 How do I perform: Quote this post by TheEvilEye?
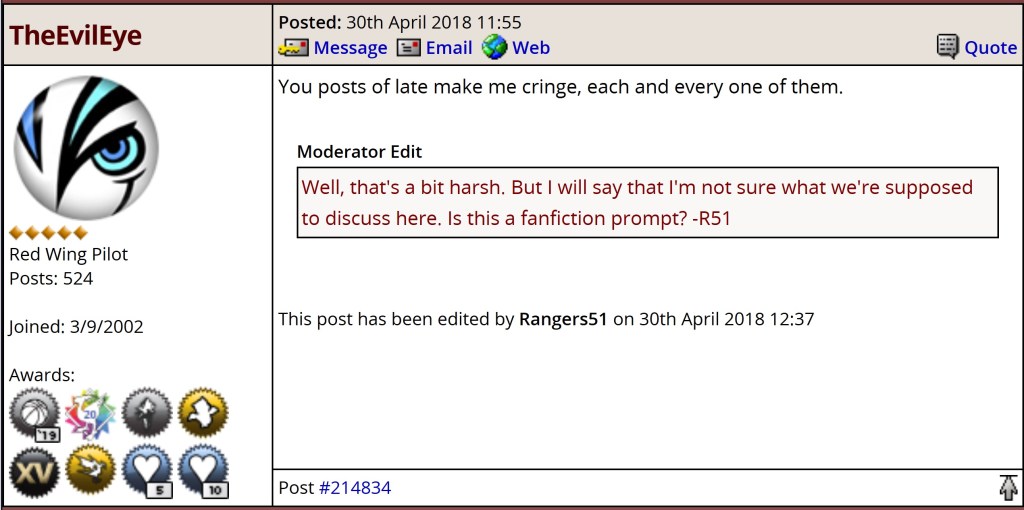click(990, 48)
